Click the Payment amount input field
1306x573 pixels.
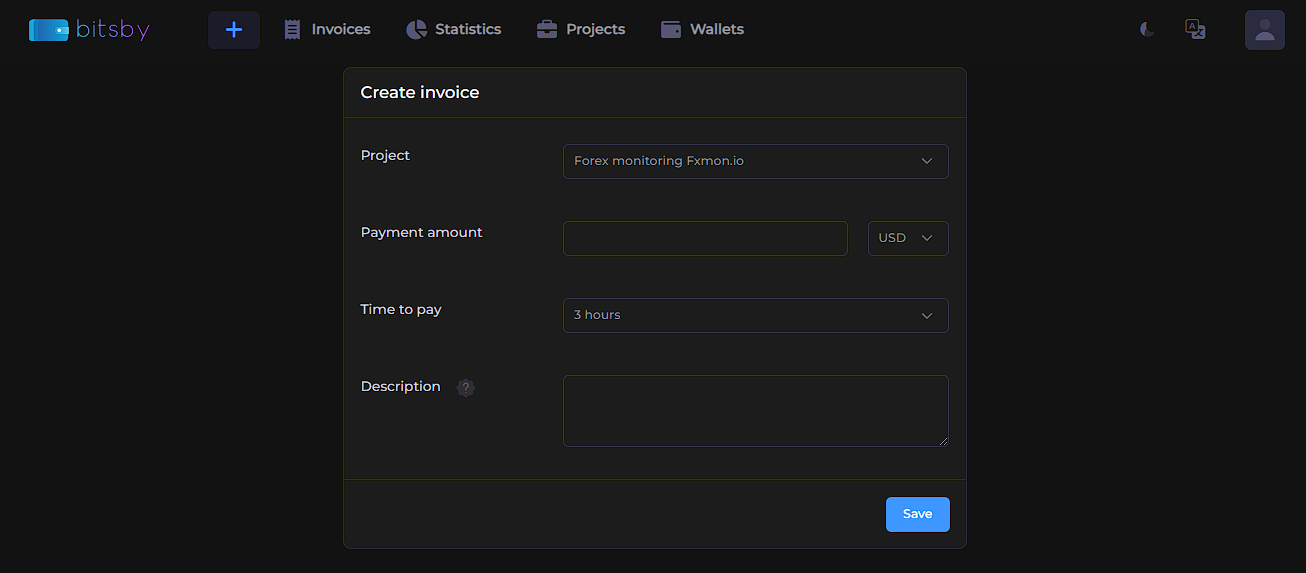[x=705, y=238]
